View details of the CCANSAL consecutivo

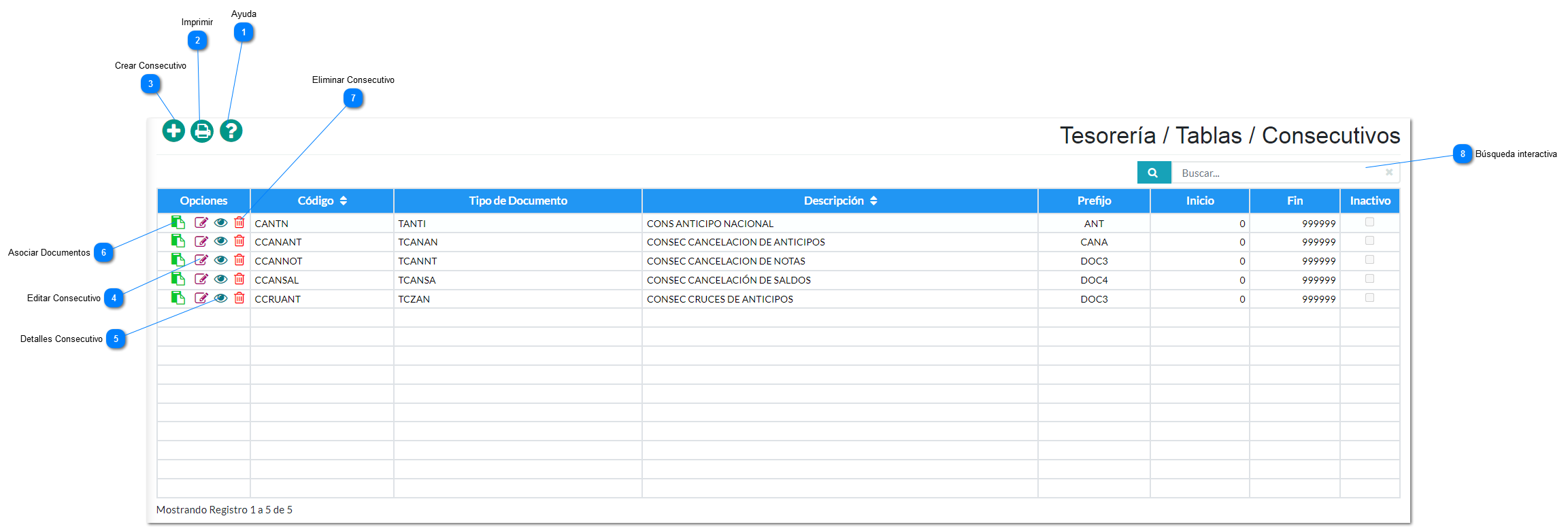point(221,279)
